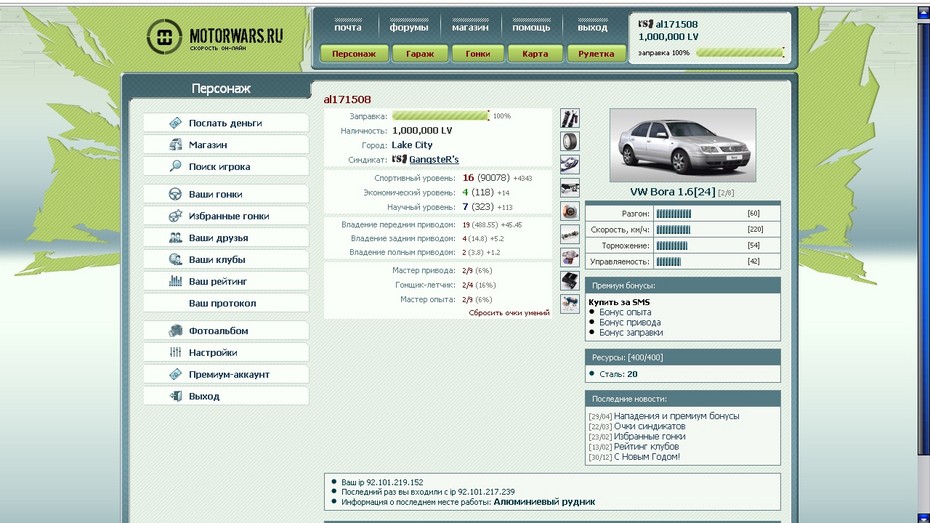Click the 1,000,000 LV balance in header
Screen dimensions: 930x523
pyautogui.click(x=668, y=37)
